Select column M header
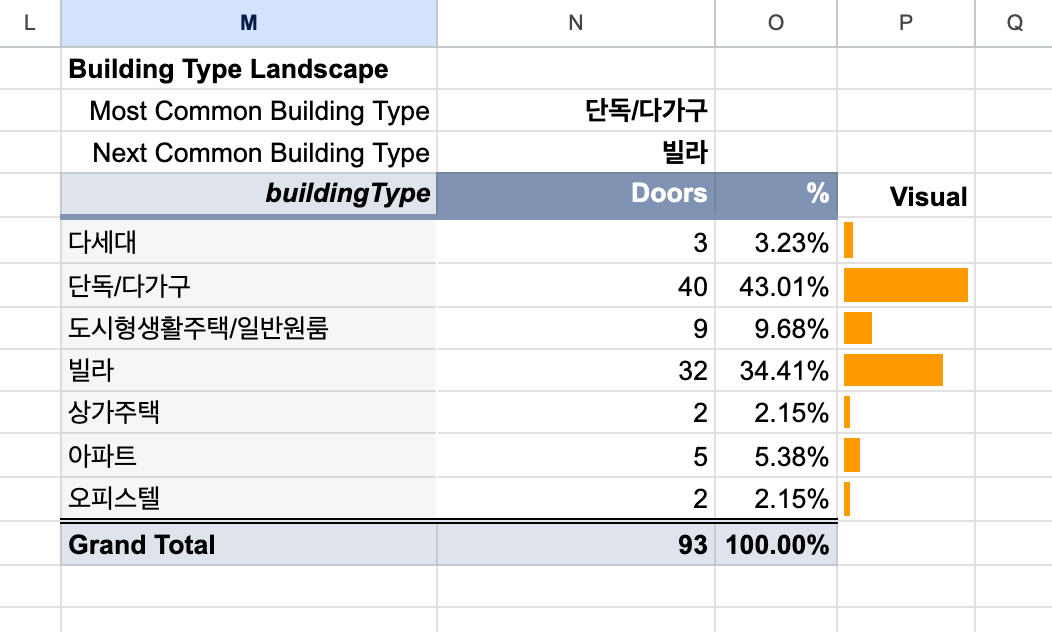This screenshot has width=1052, height=632. pos(249,23)
